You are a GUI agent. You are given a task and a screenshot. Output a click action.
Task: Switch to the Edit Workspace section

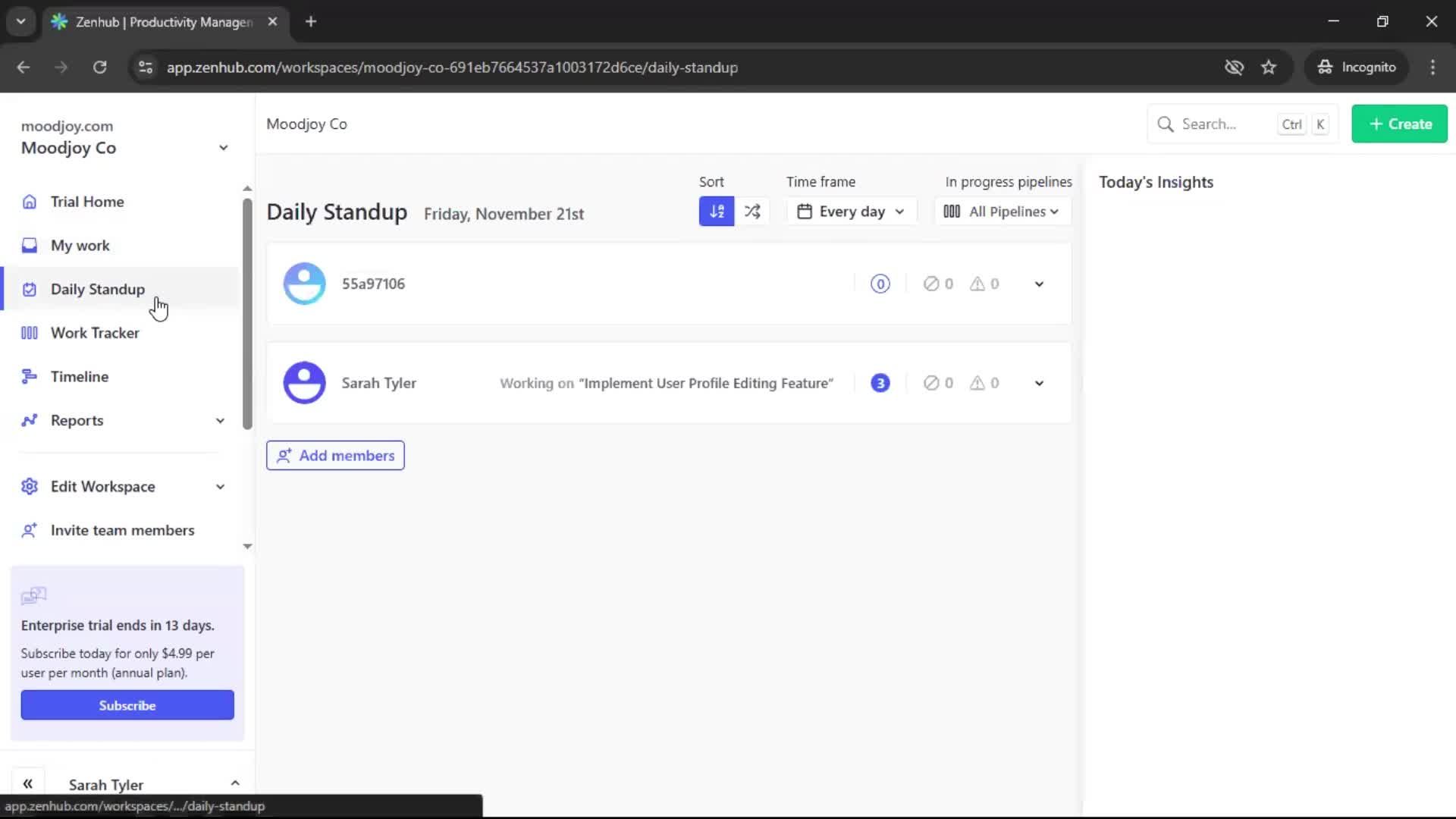(x=102, y=486)
